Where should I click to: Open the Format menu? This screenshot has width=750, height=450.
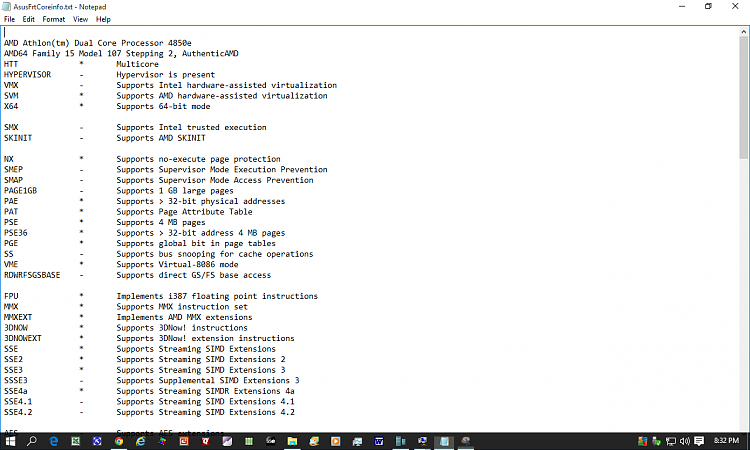pyautogui.click(x=54, y=19)
